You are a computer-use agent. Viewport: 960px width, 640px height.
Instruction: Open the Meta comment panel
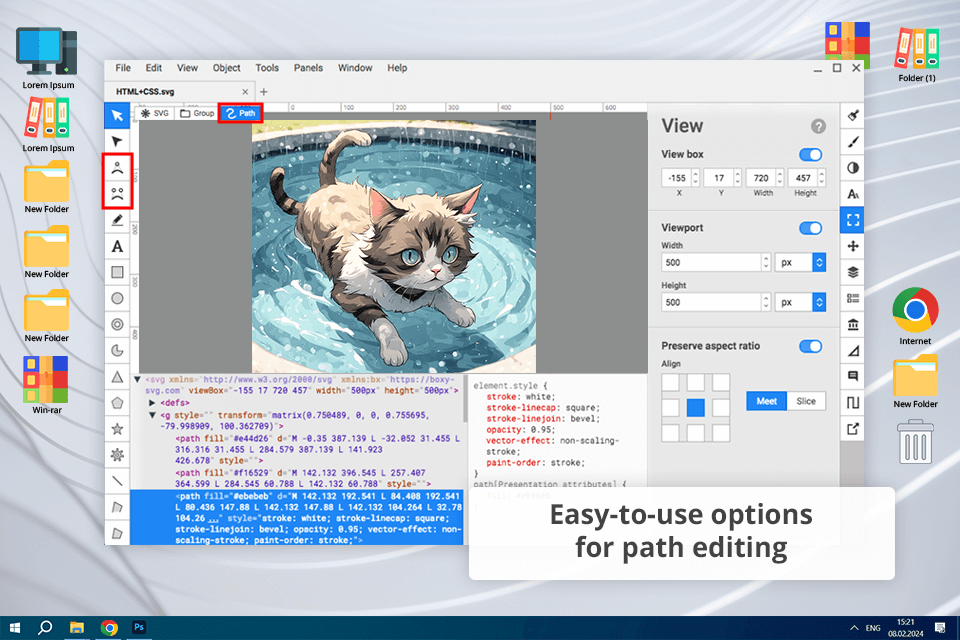852,376
